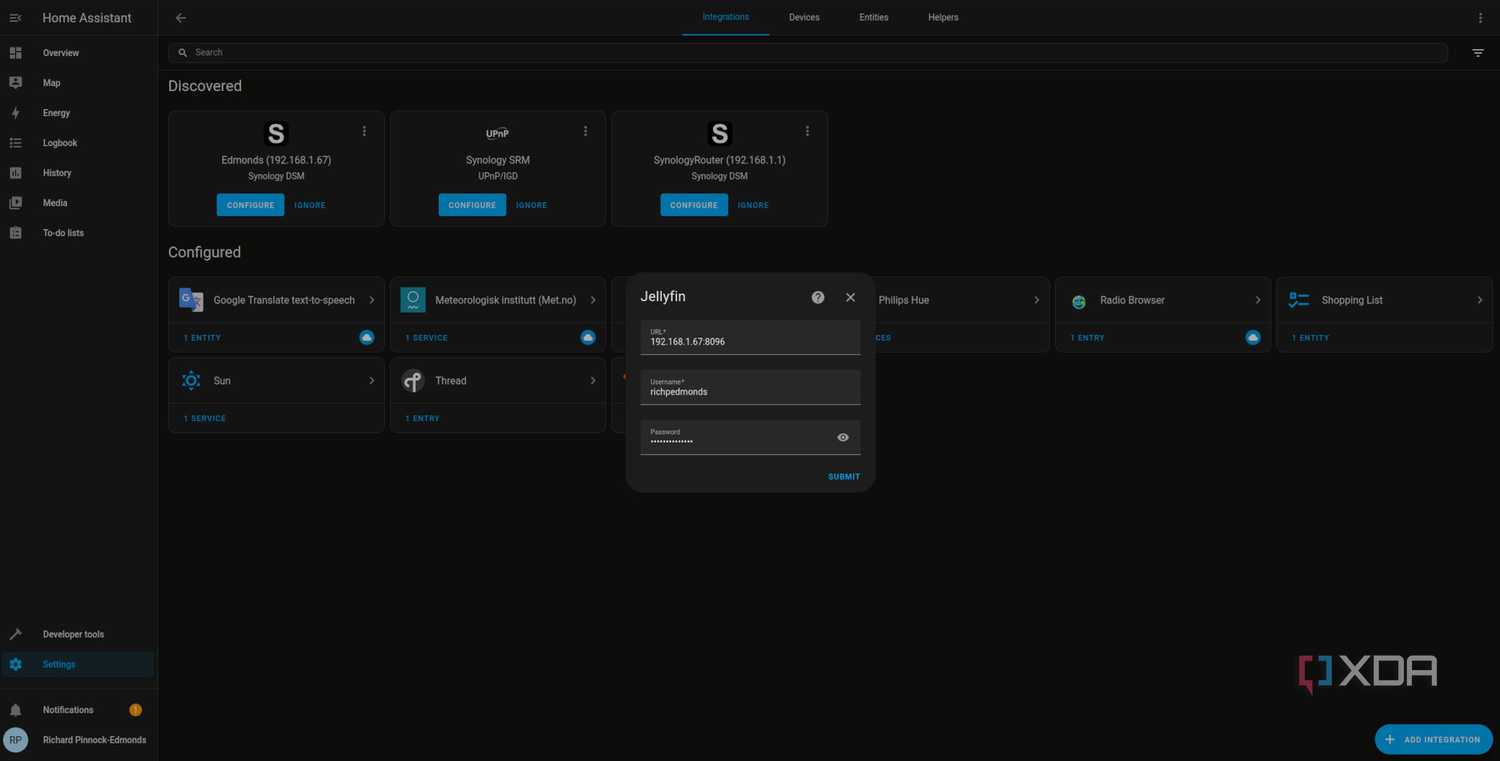
Task: Configure the SynologyRouter (192.168.1.1)
Action: (694, 205)
